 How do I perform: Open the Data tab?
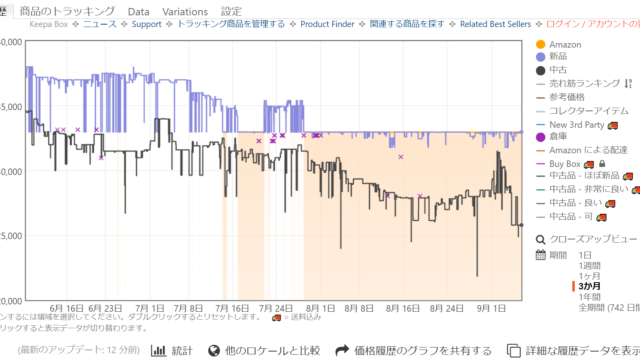(x=138, y=12)
